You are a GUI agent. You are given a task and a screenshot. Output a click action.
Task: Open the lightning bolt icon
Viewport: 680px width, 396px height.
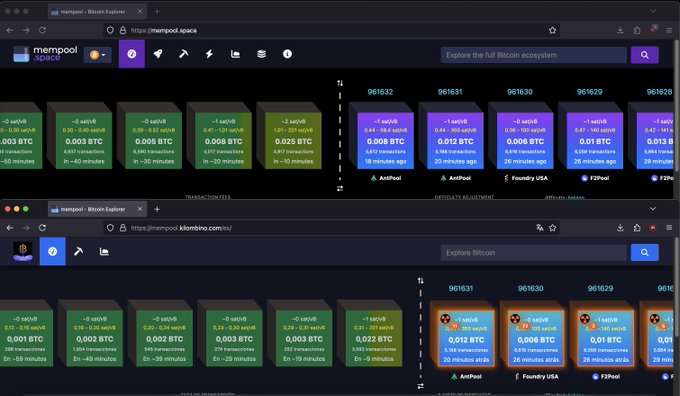click(x=209, y=54)
